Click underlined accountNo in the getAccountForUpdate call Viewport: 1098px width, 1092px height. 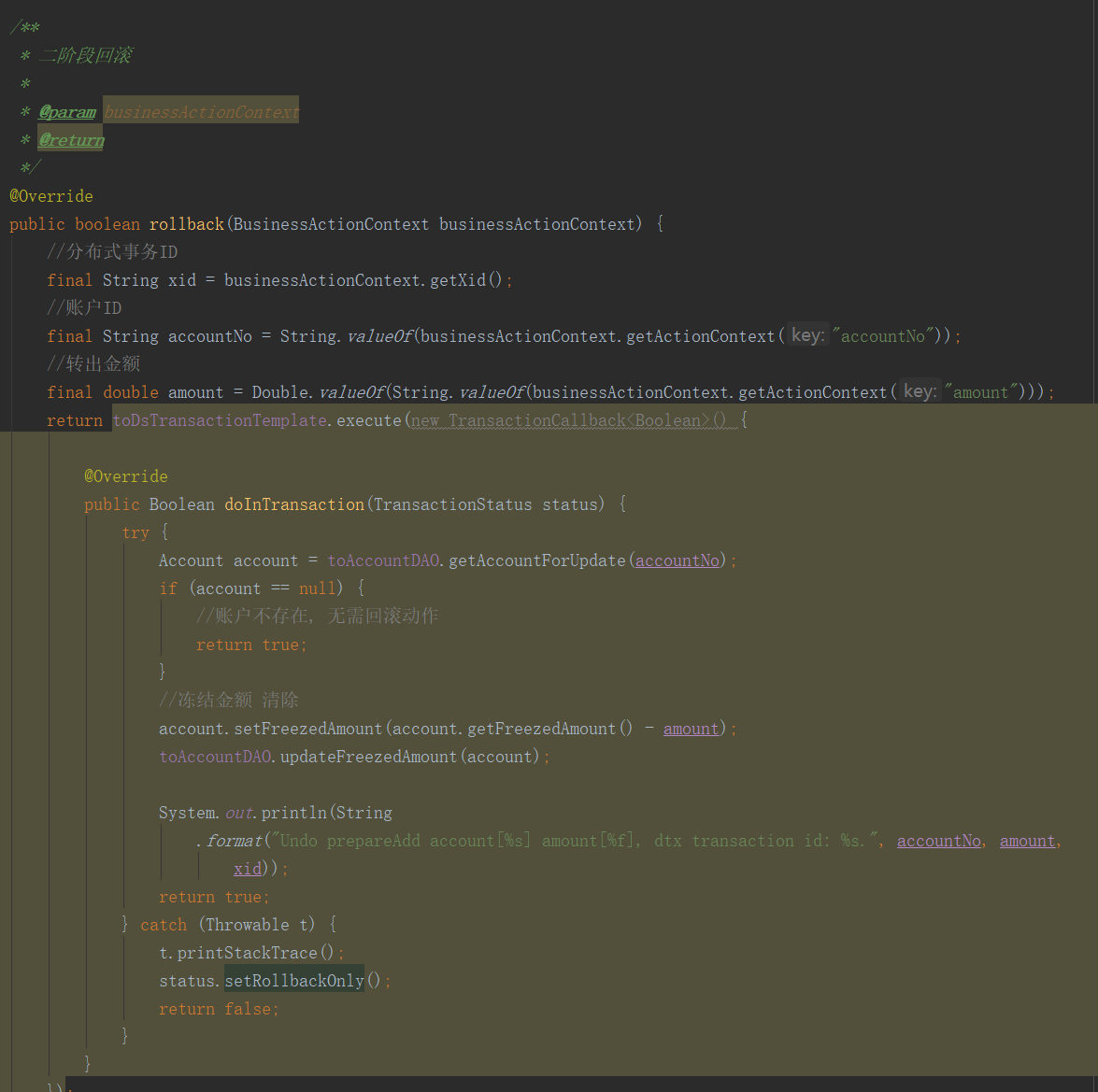coord(677,560)
